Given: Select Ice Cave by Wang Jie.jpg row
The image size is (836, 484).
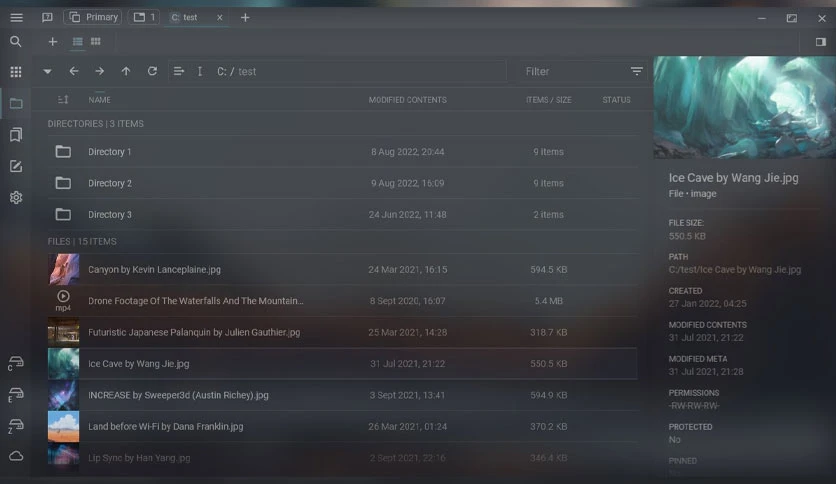Looking at the screenshot, I should (x=342, y=364).
